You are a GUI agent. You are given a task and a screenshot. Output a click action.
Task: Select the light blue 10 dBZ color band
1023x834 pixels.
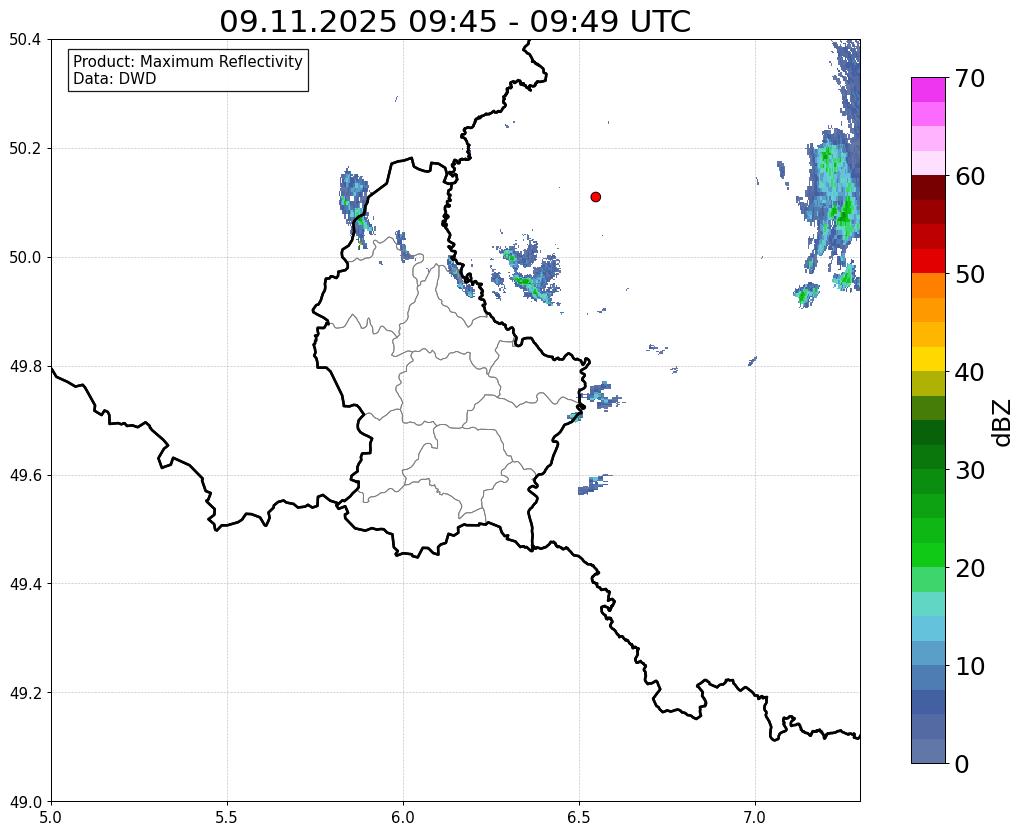point(928,653)
